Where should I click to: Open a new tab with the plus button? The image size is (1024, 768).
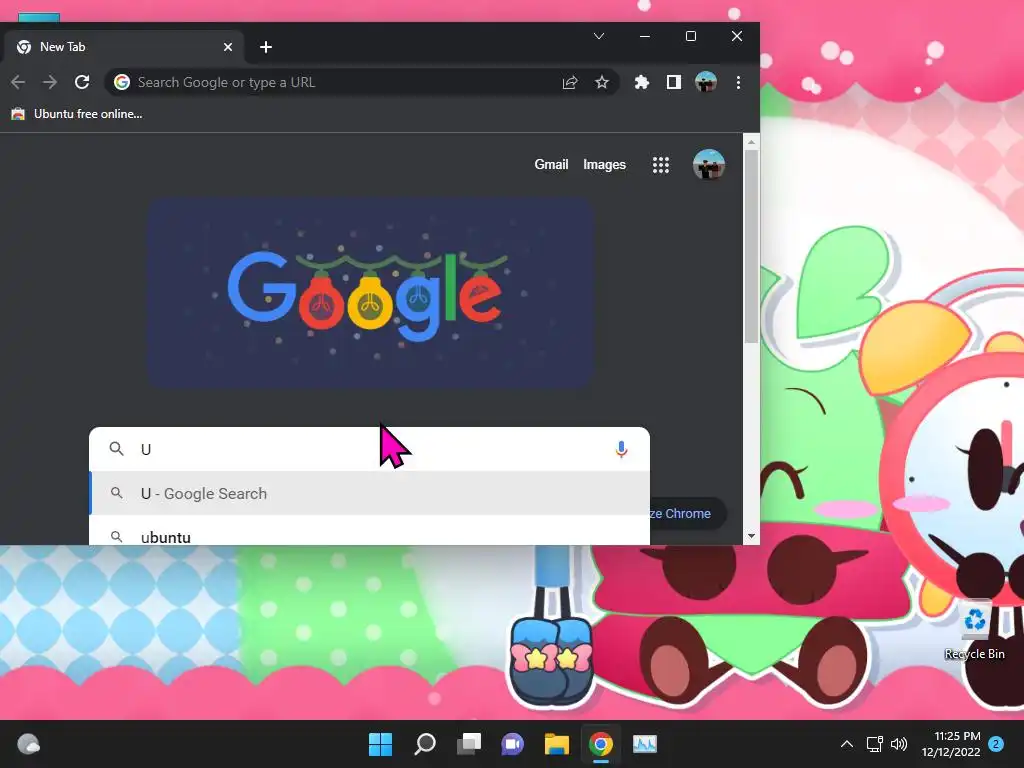click(x=266, y=47)
